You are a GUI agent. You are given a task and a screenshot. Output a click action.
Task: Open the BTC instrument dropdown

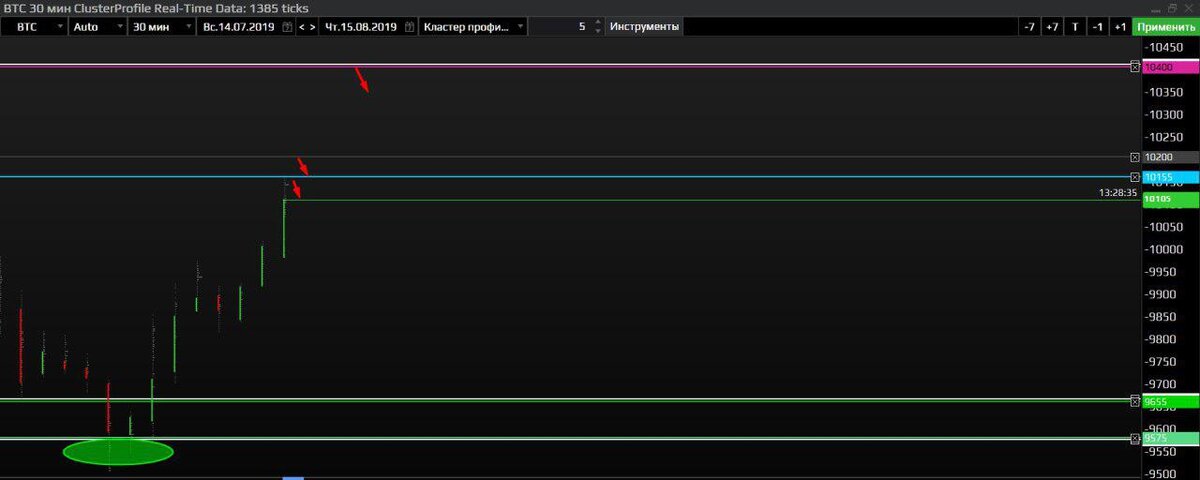coord(33,27)
